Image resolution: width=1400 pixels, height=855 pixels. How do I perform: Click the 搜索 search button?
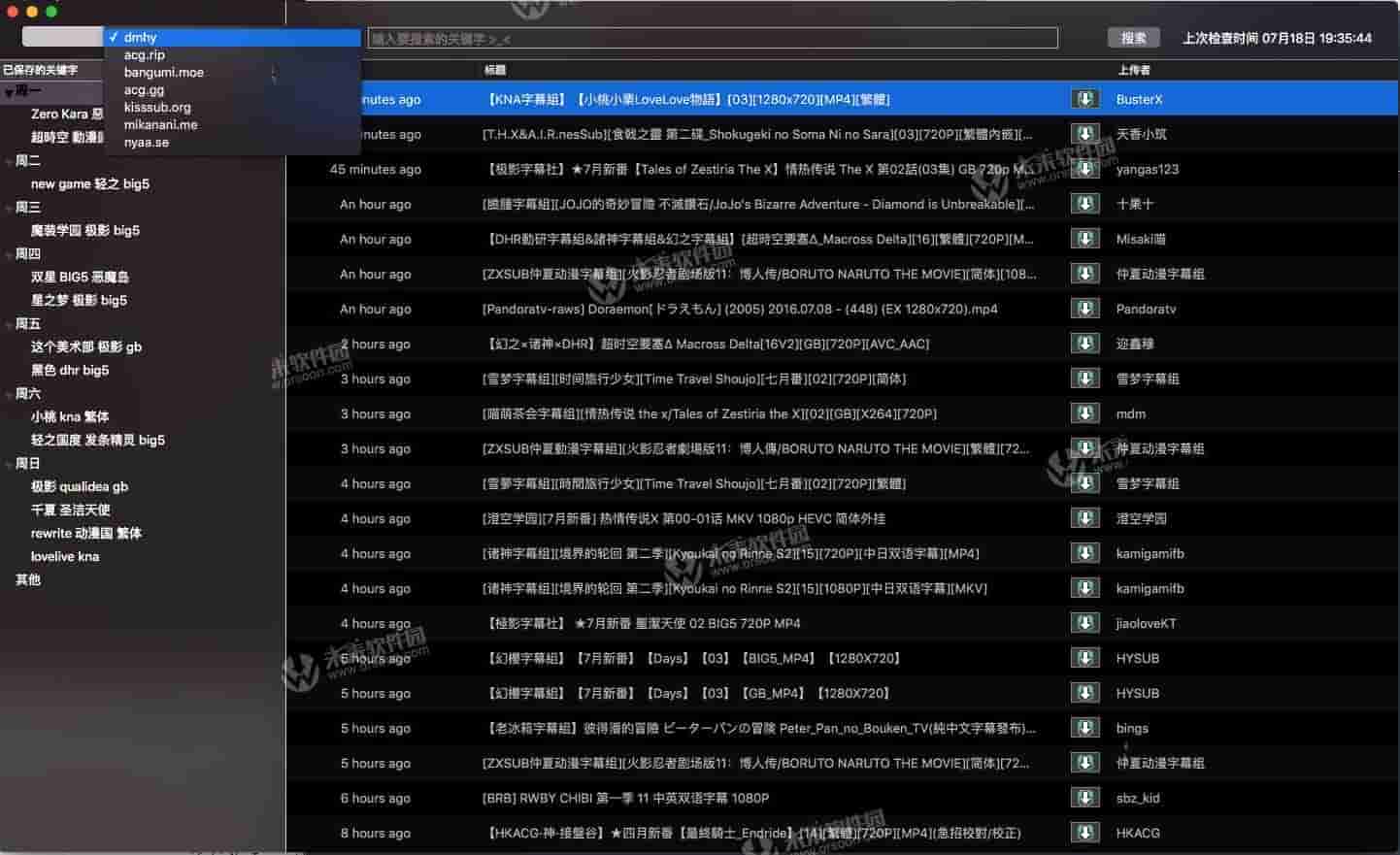(x=1133, y=38)
